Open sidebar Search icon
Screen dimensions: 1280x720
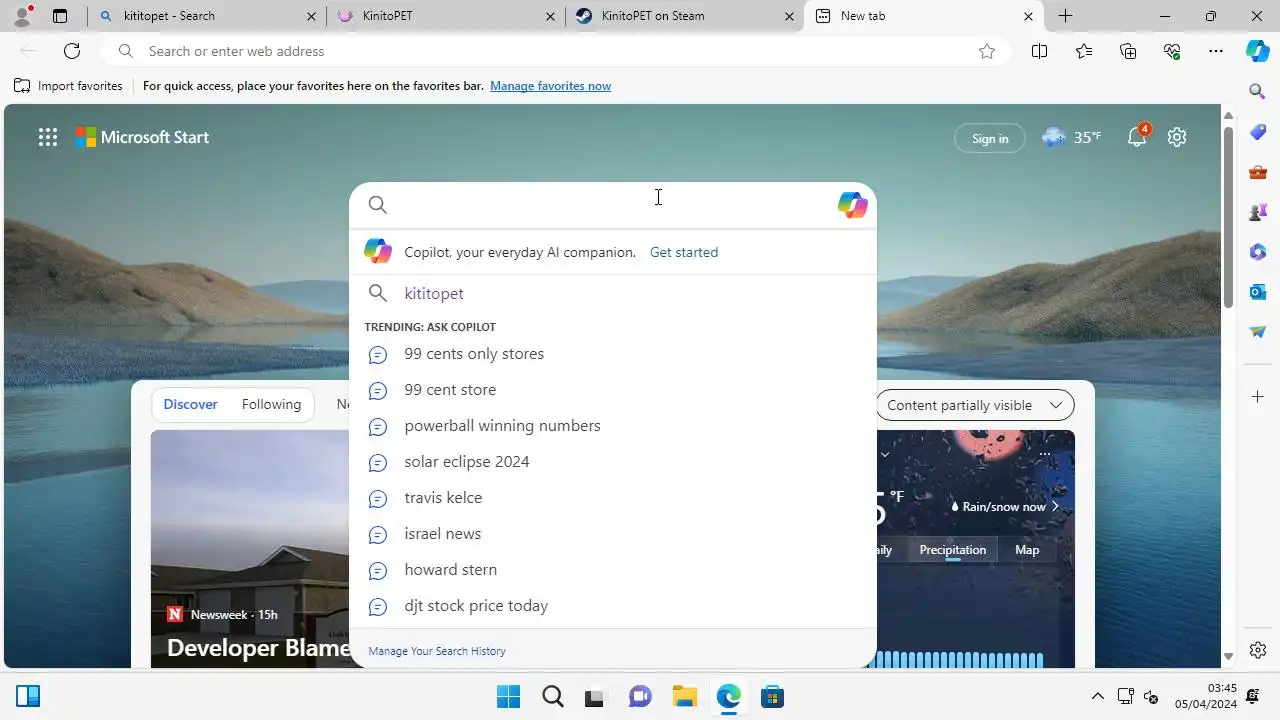pyautogui.click(x=1258, y=92)
